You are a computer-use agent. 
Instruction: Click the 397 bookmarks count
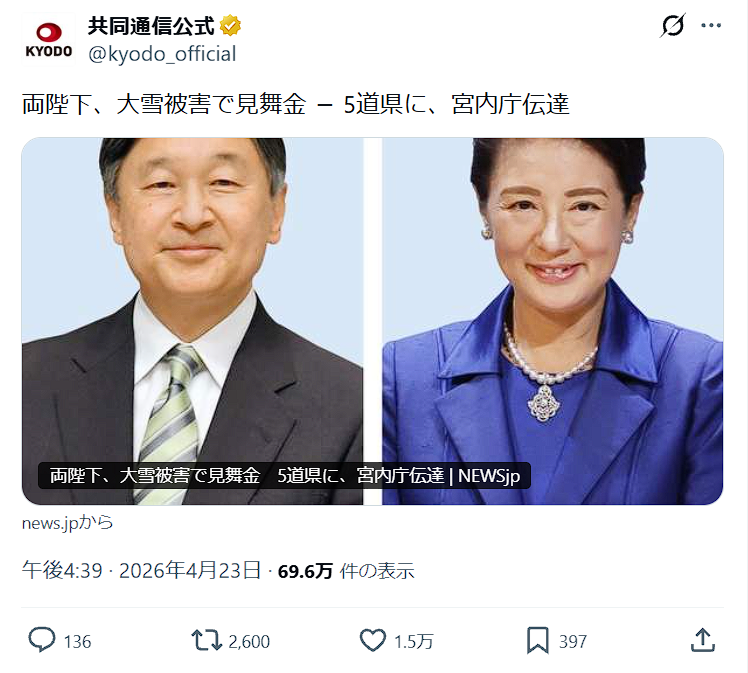(x=572, y=642)
